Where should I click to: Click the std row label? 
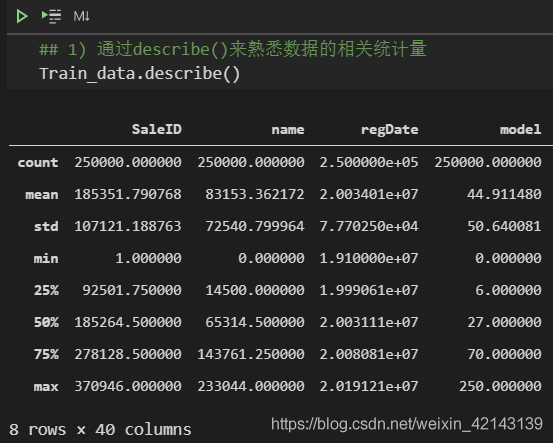point(46,226)
